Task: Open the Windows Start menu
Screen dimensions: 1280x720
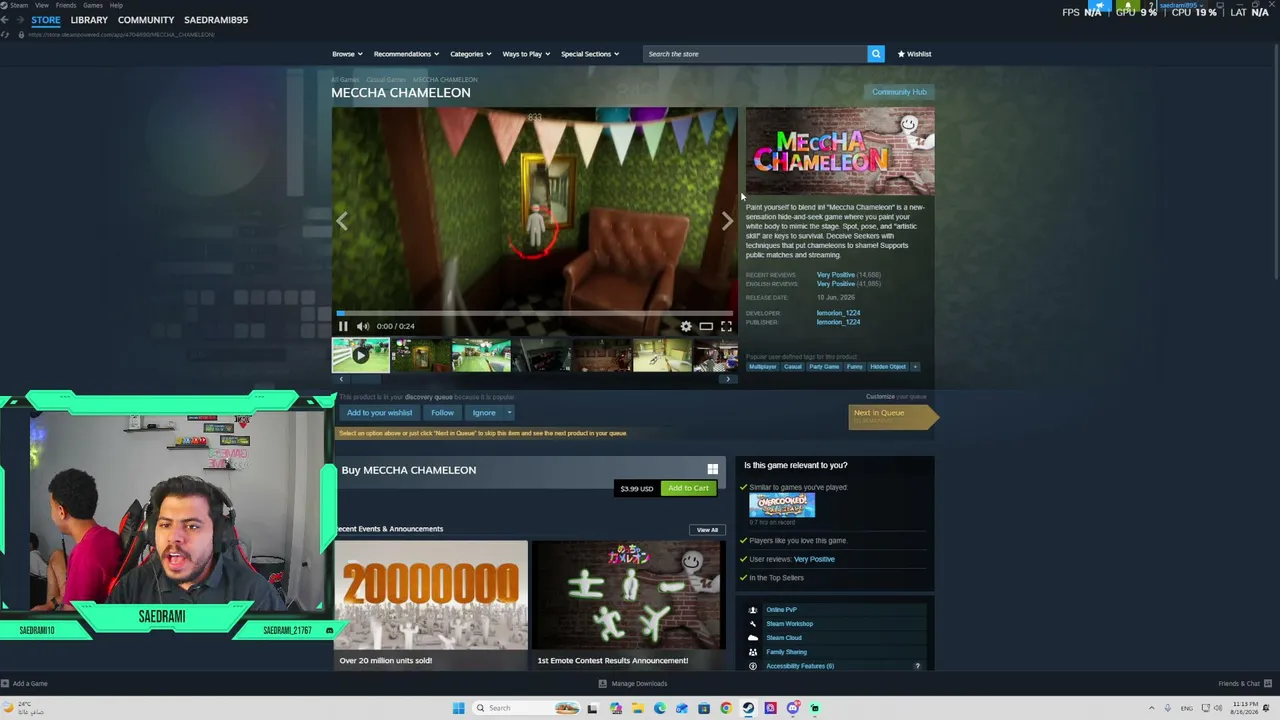Action: [458, 708]
